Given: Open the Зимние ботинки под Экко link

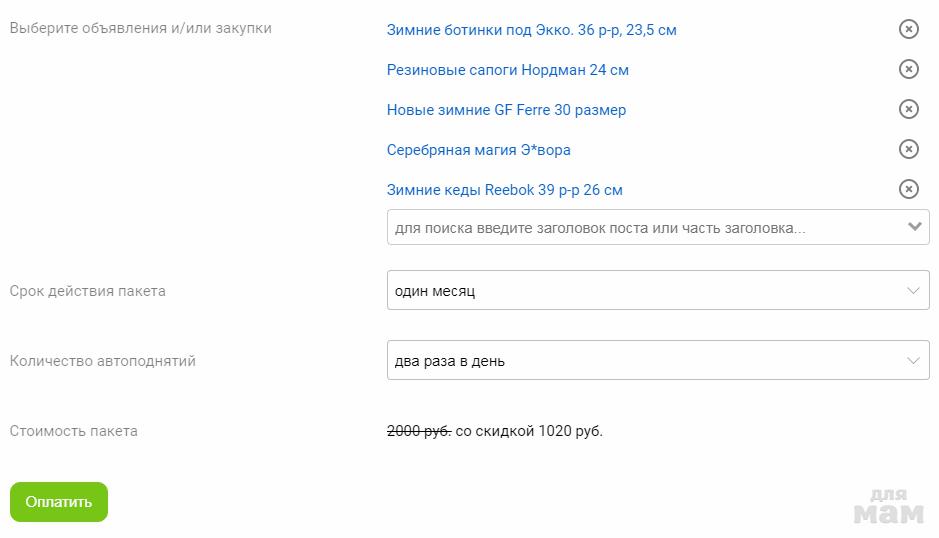Looking at the screenshot, I should 531,30.
